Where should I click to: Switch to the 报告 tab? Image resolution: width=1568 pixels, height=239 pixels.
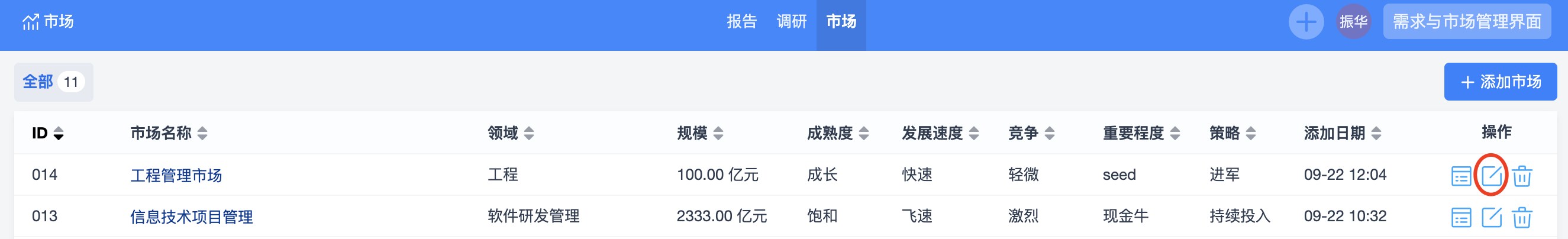point(741,22)
